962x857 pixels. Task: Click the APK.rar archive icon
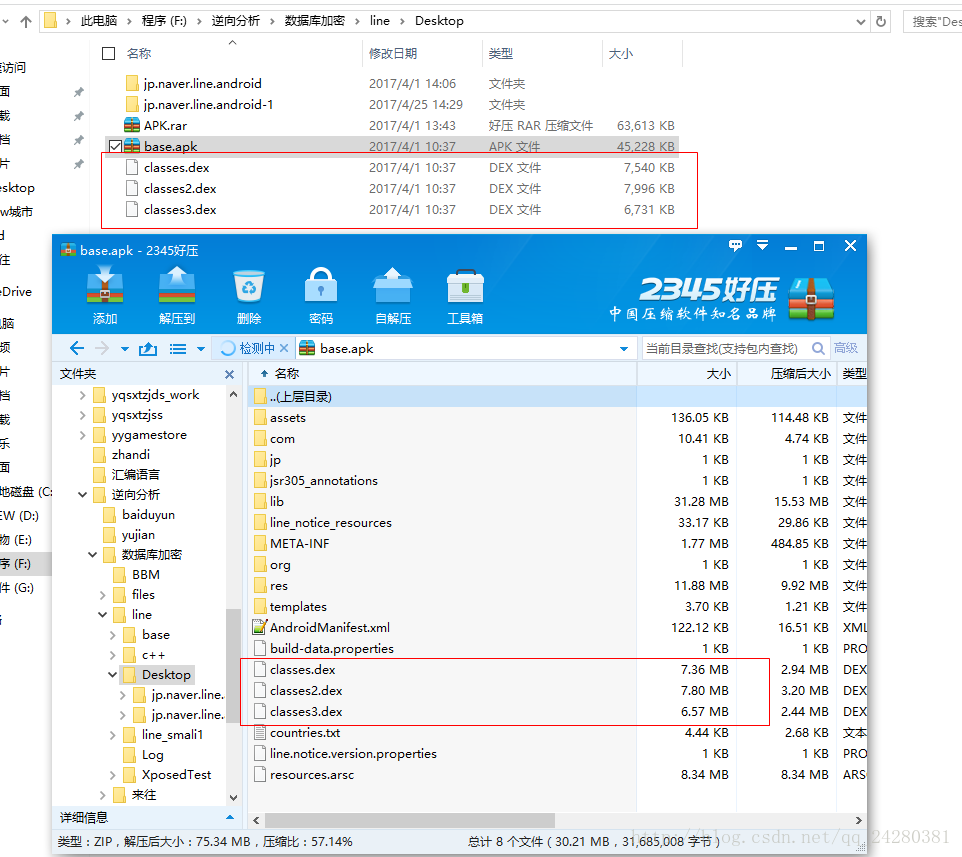132,125
